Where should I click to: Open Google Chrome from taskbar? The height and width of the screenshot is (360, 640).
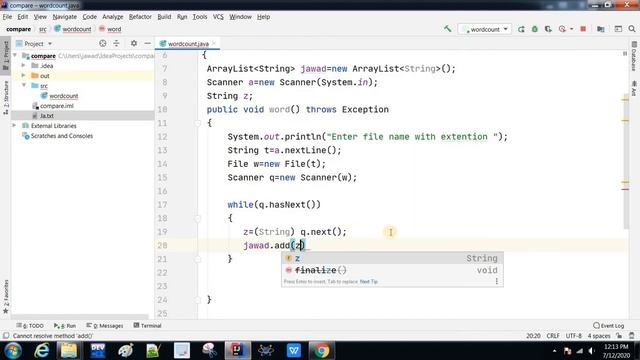click(321, 351)
